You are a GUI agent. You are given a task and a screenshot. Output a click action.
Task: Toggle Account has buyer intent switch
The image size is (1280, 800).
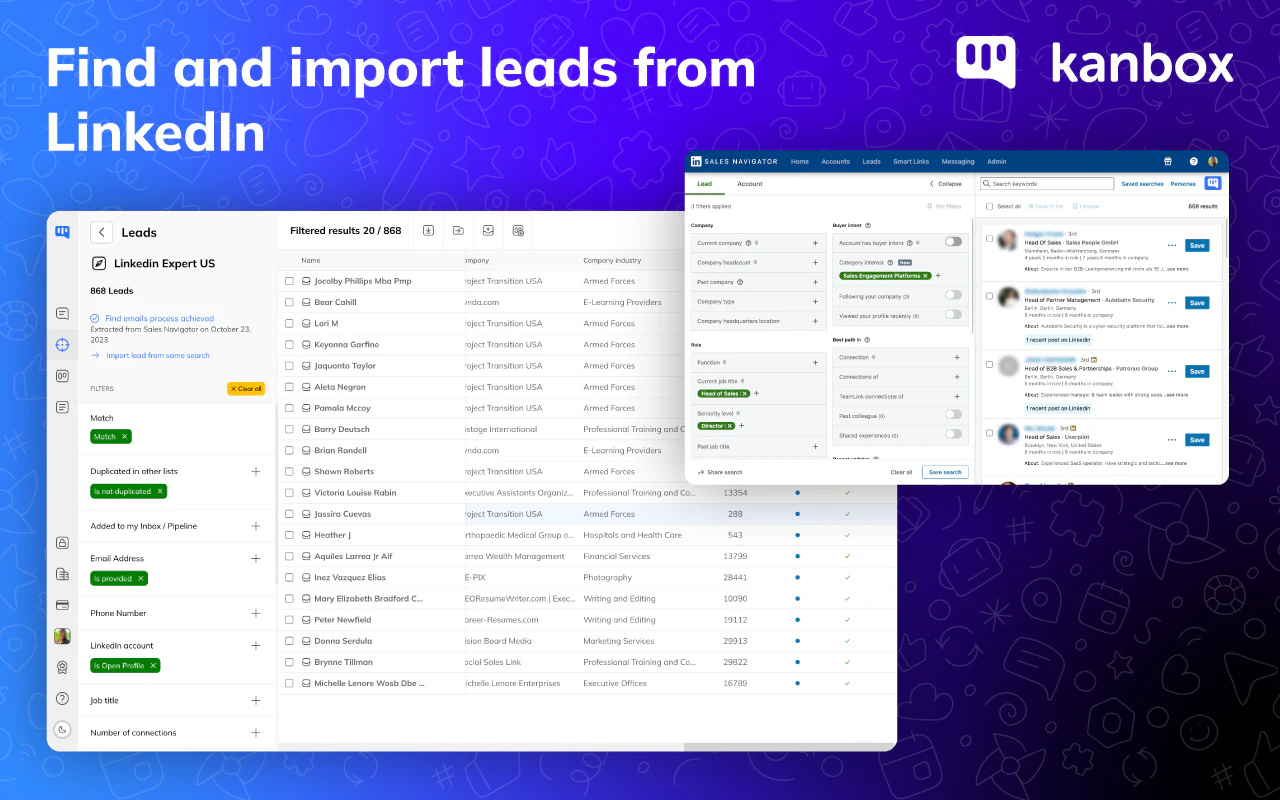[x=953, y=242]
